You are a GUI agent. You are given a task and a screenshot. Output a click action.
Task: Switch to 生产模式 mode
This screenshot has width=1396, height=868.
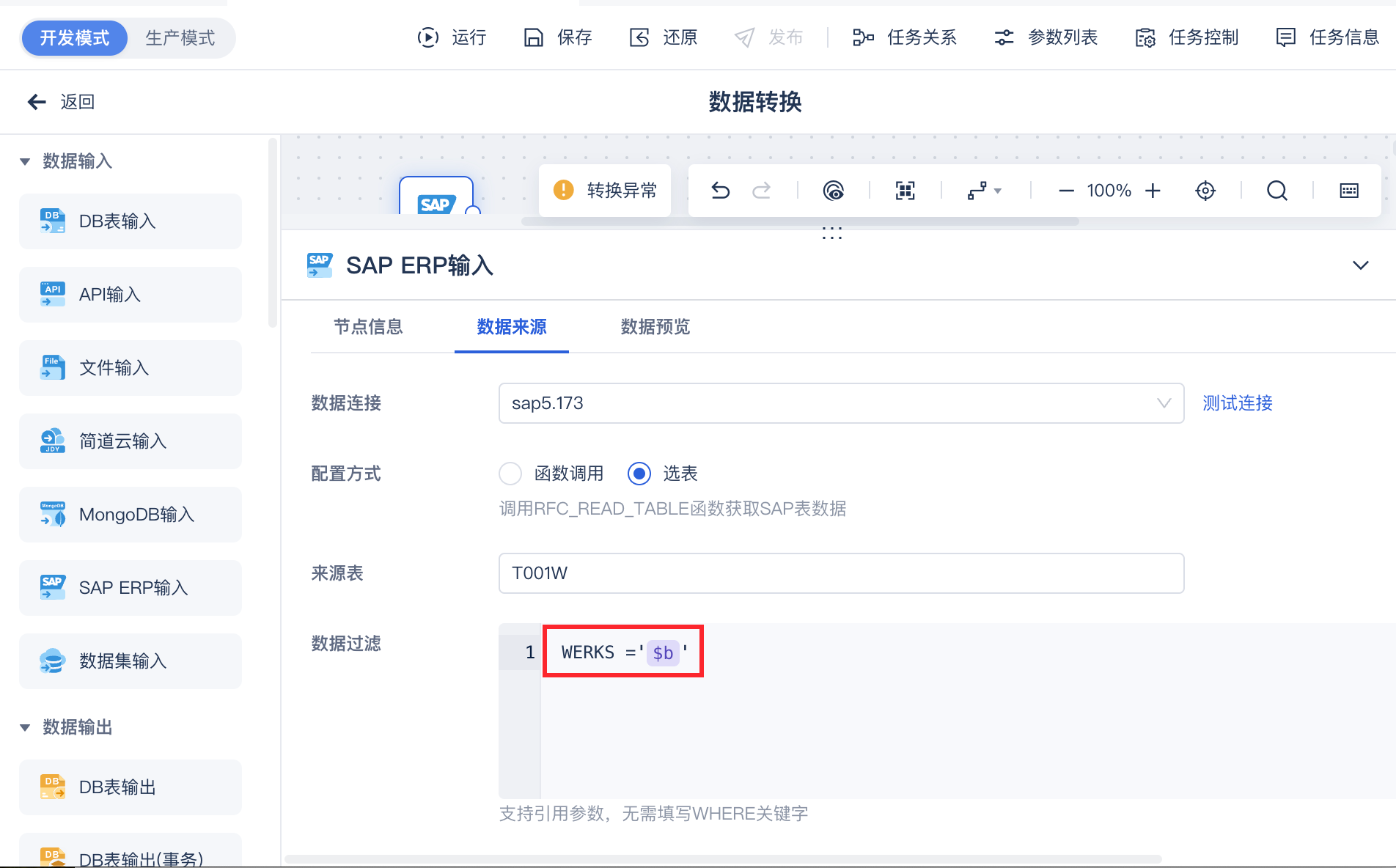coord(180,38)
